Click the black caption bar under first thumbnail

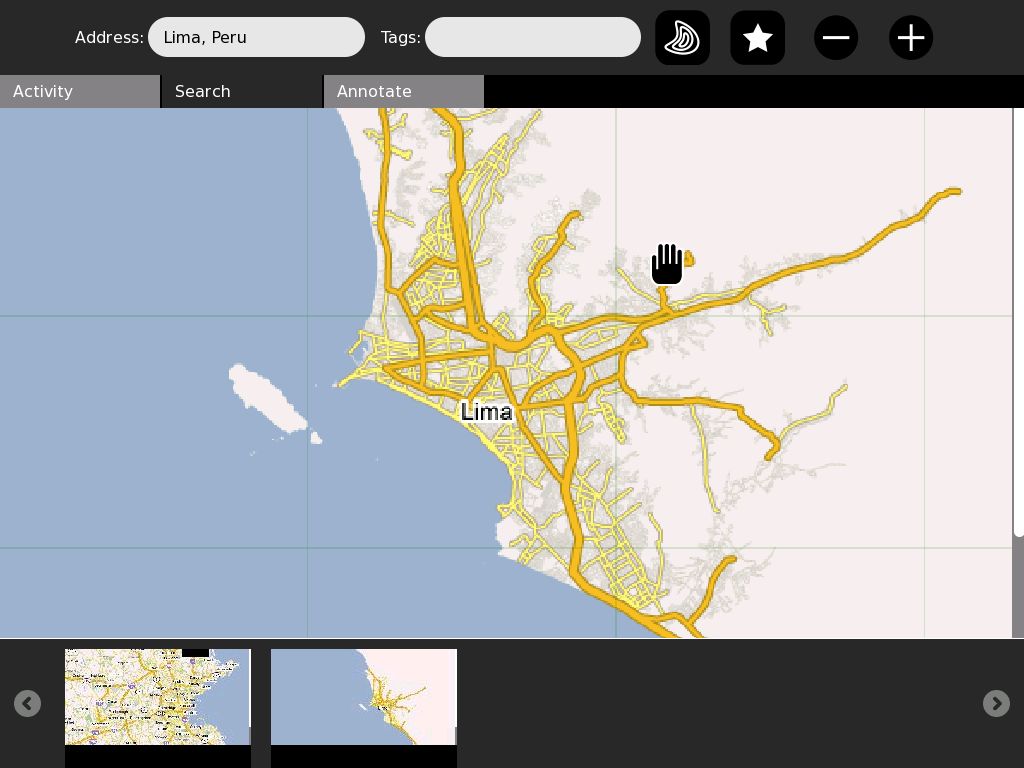click(157, 757)
